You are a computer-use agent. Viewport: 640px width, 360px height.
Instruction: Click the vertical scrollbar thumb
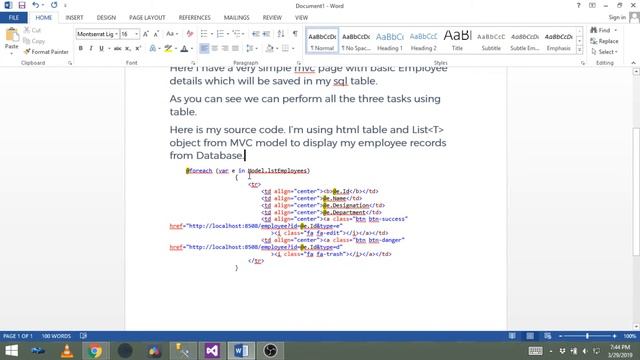(636, 192)
